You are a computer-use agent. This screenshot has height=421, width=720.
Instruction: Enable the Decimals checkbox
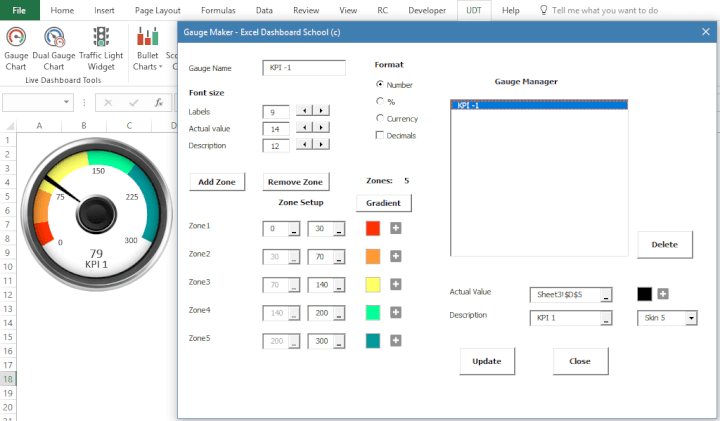[380, 135]
